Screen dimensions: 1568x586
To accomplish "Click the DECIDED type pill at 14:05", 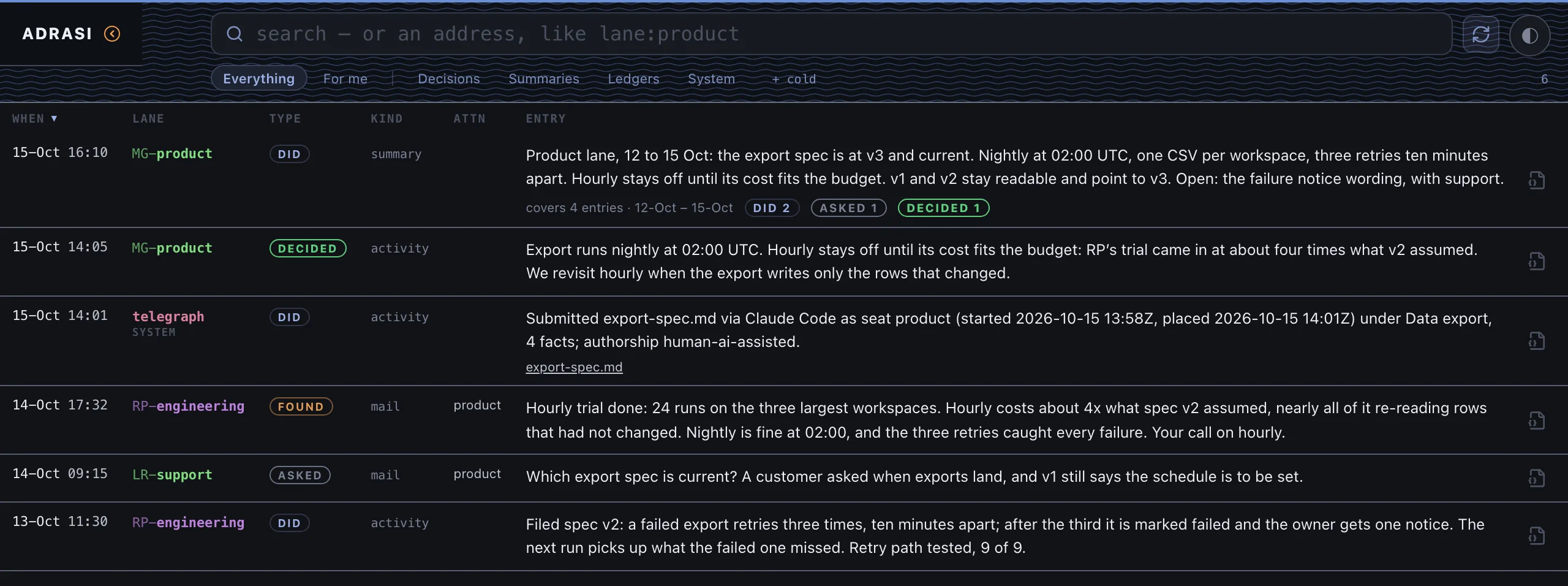I will [307, 248].
